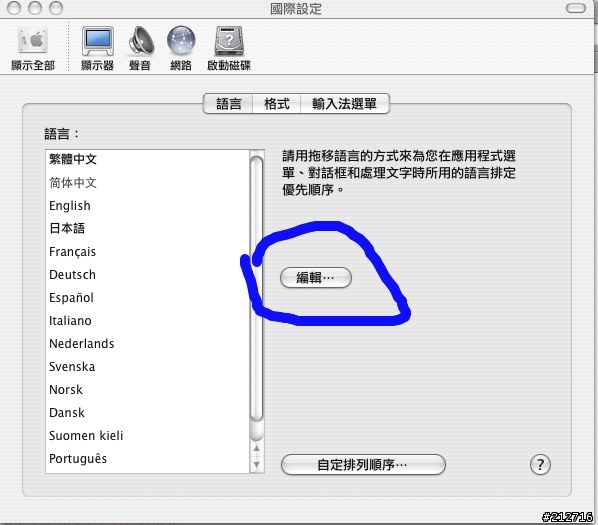Select 日本語 in the language list
The image size is (598, 525).
pyautogui.click(x=147, y=228)
